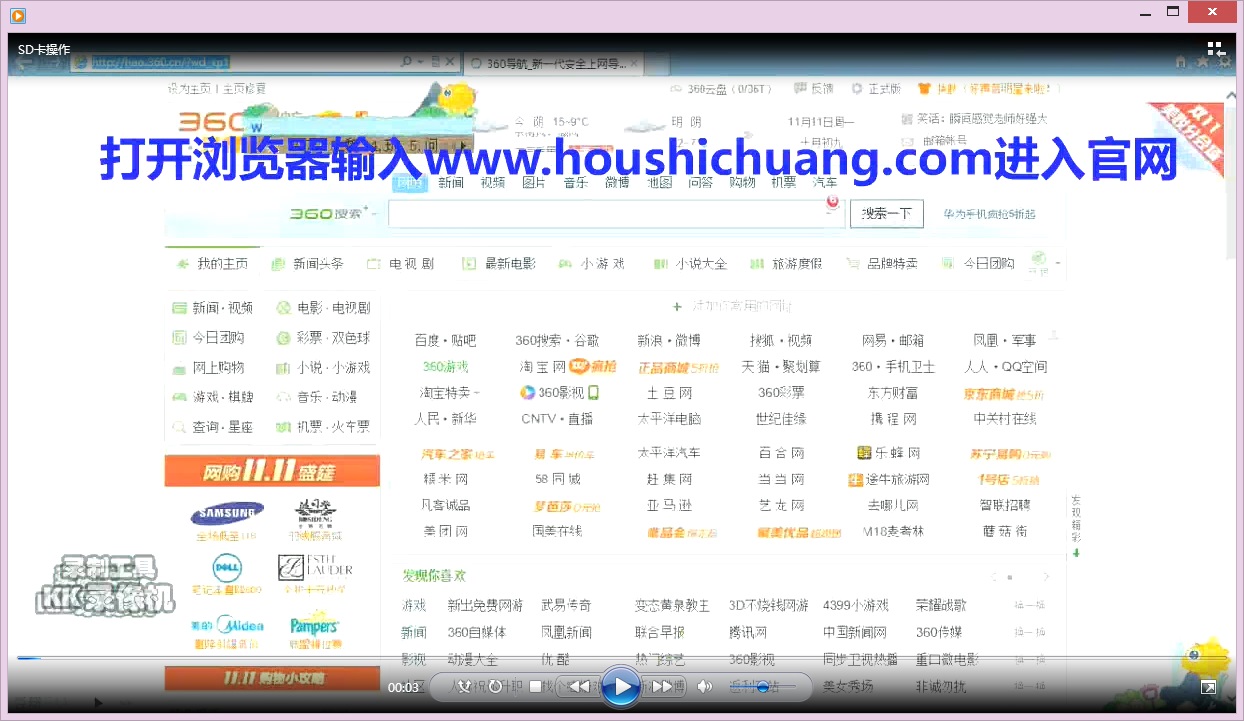This screenshot has width=1244, height=721.
Task: Skip to the next track
Action: (662, 686)
